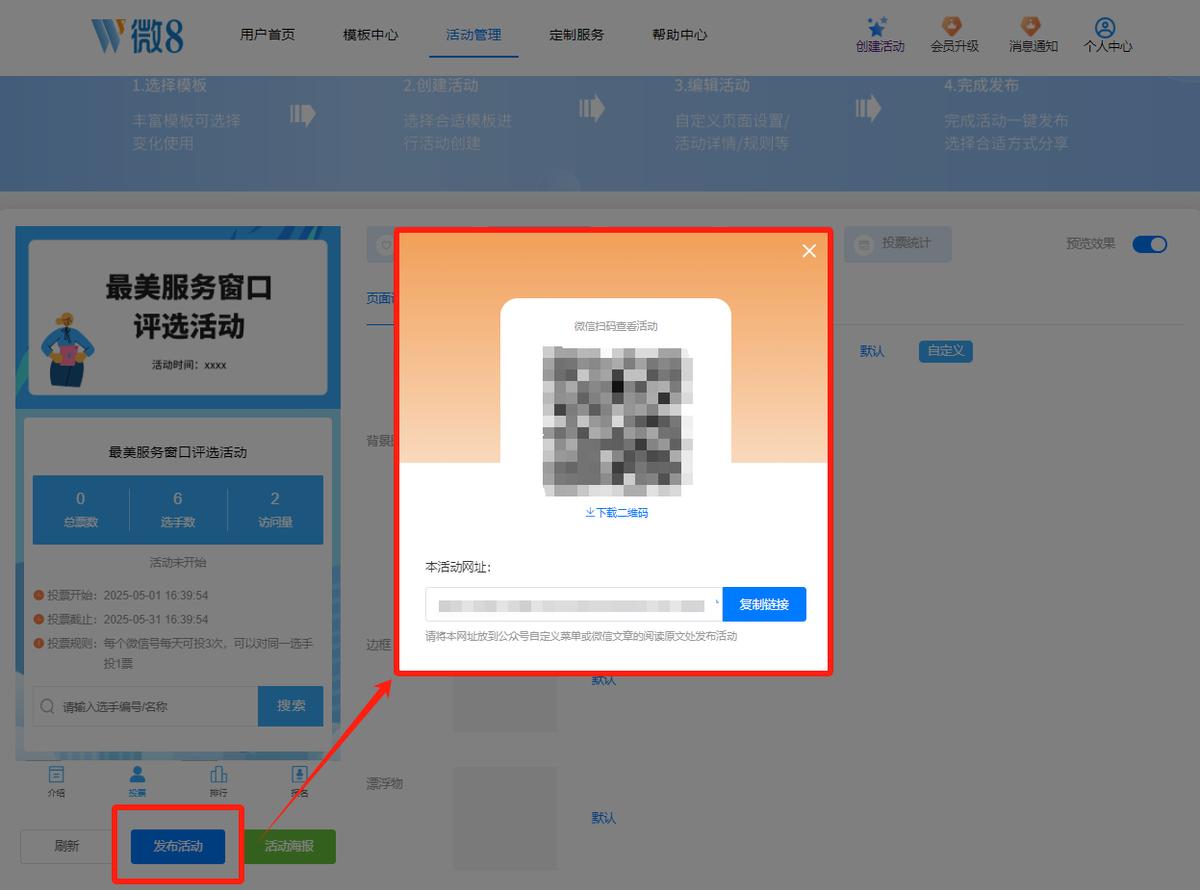Click the 选手数 counter

tap(178, 509)
